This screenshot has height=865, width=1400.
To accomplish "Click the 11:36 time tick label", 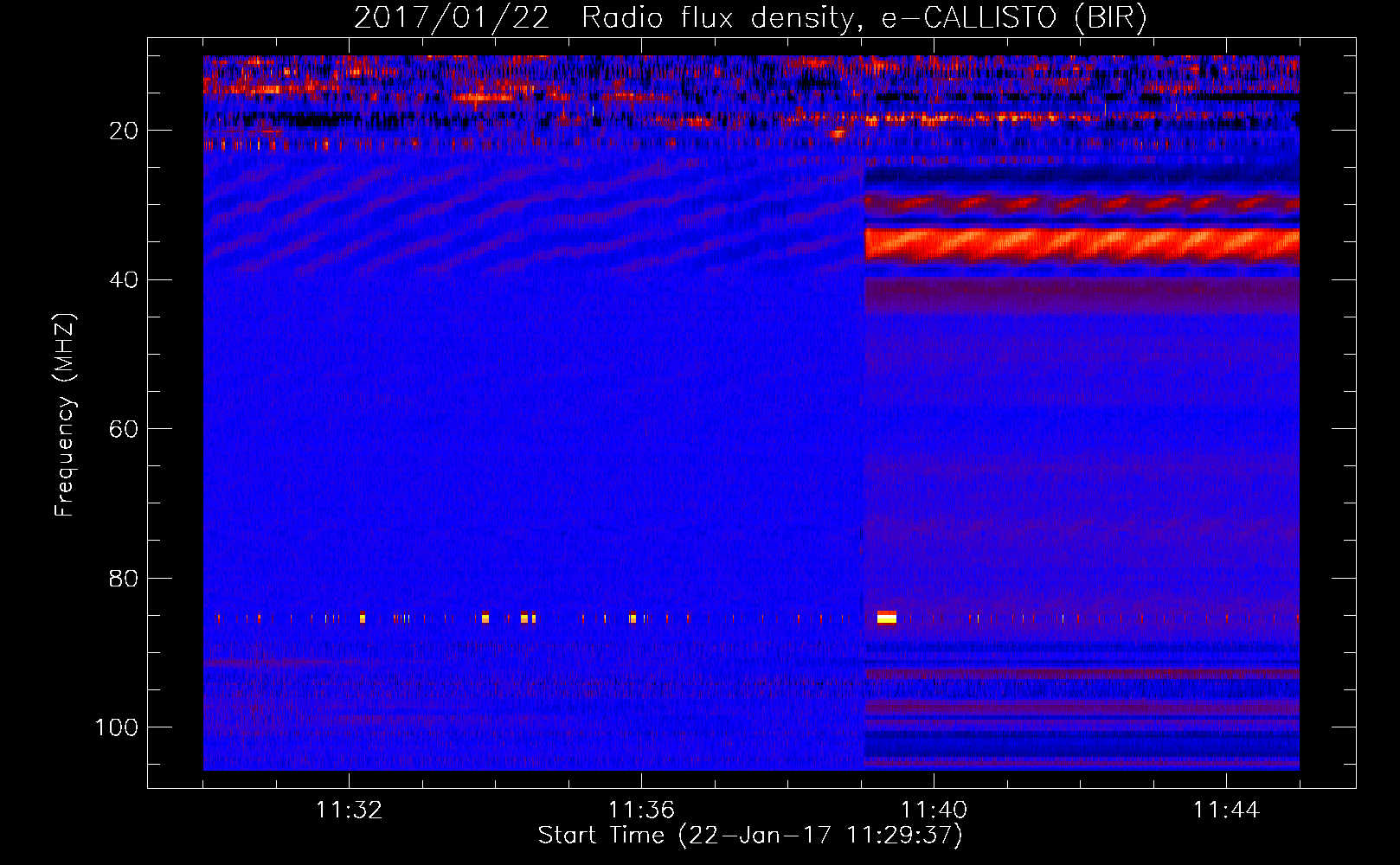I will [641, 811].
